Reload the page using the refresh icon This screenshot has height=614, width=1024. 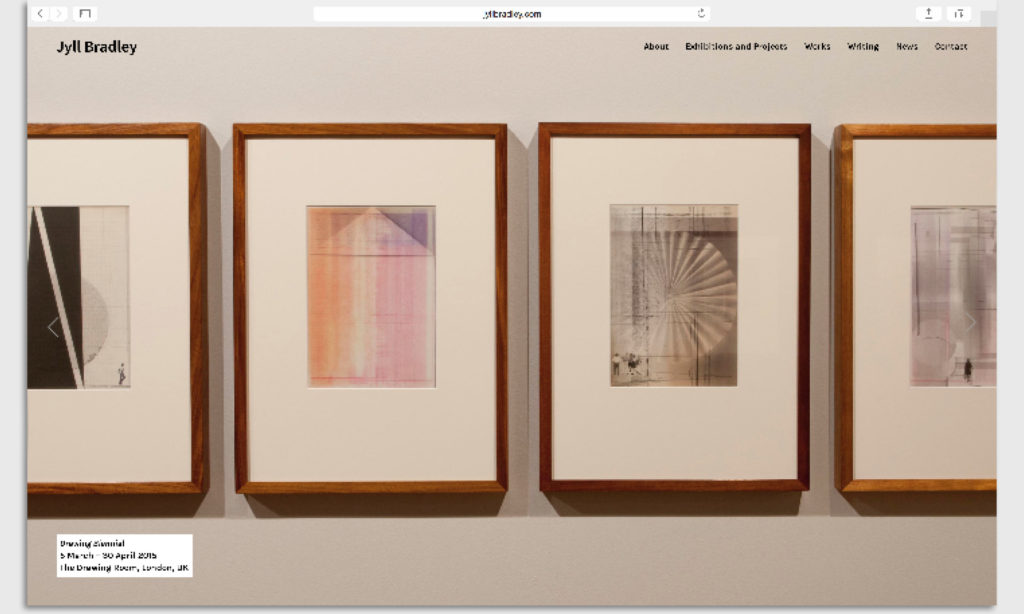click(x=701, y=14)
